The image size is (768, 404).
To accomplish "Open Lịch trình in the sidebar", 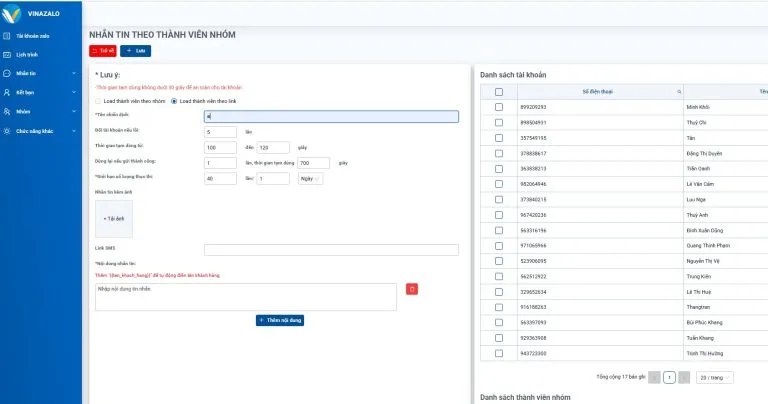I will click(27, 54).
